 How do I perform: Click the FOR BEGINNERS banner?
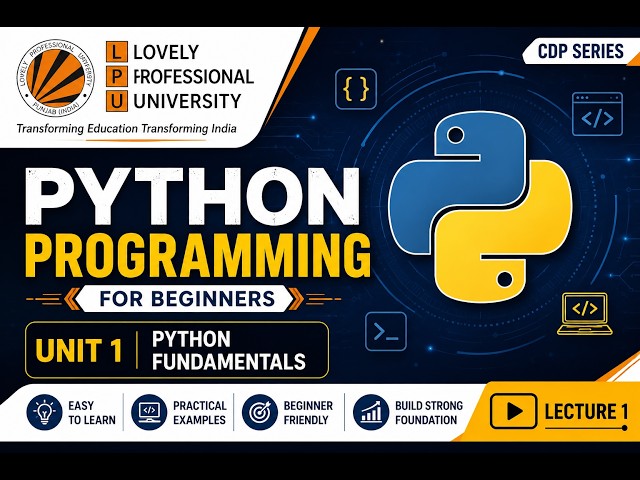[x=187, y=299]
